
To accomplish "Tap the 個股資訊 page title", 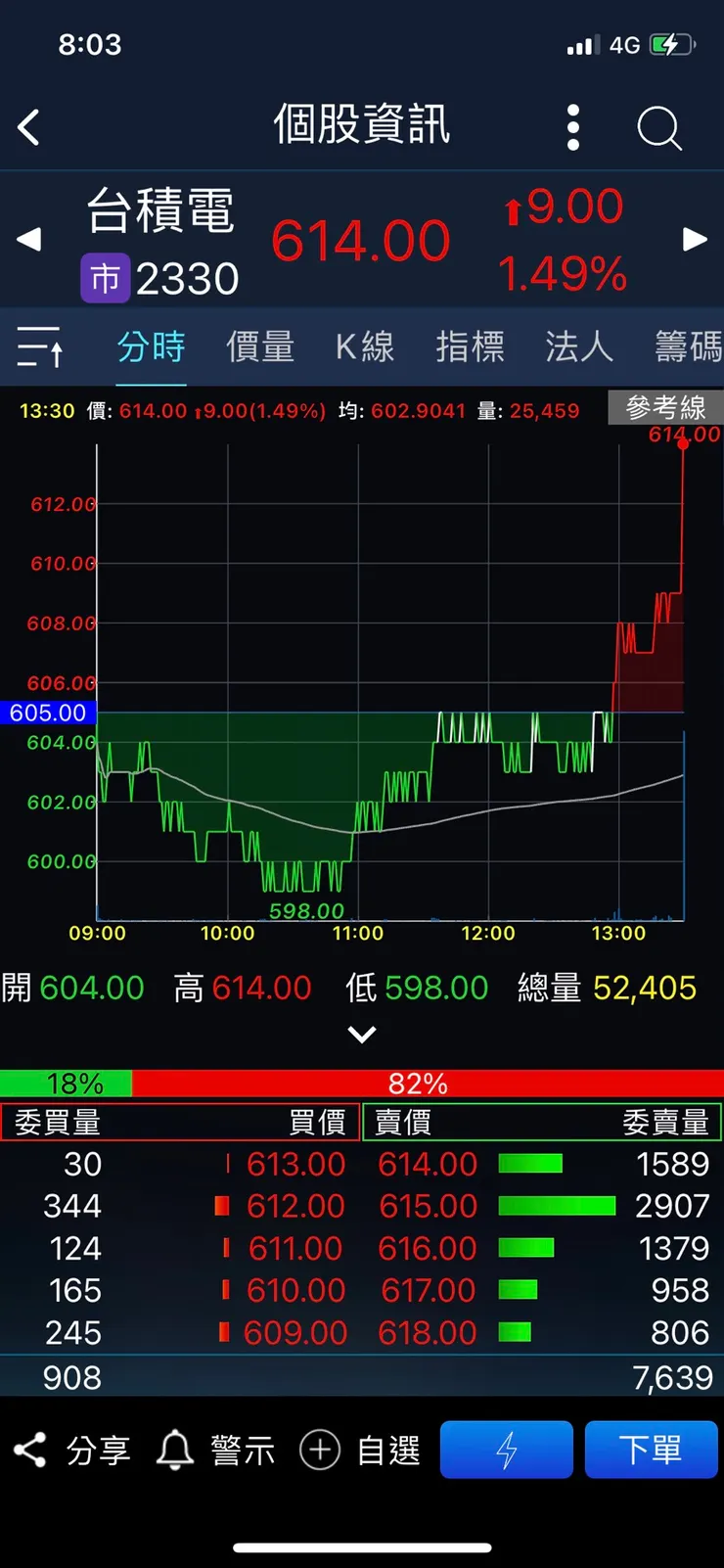I will pyautogui.click(x=362, y=125).
